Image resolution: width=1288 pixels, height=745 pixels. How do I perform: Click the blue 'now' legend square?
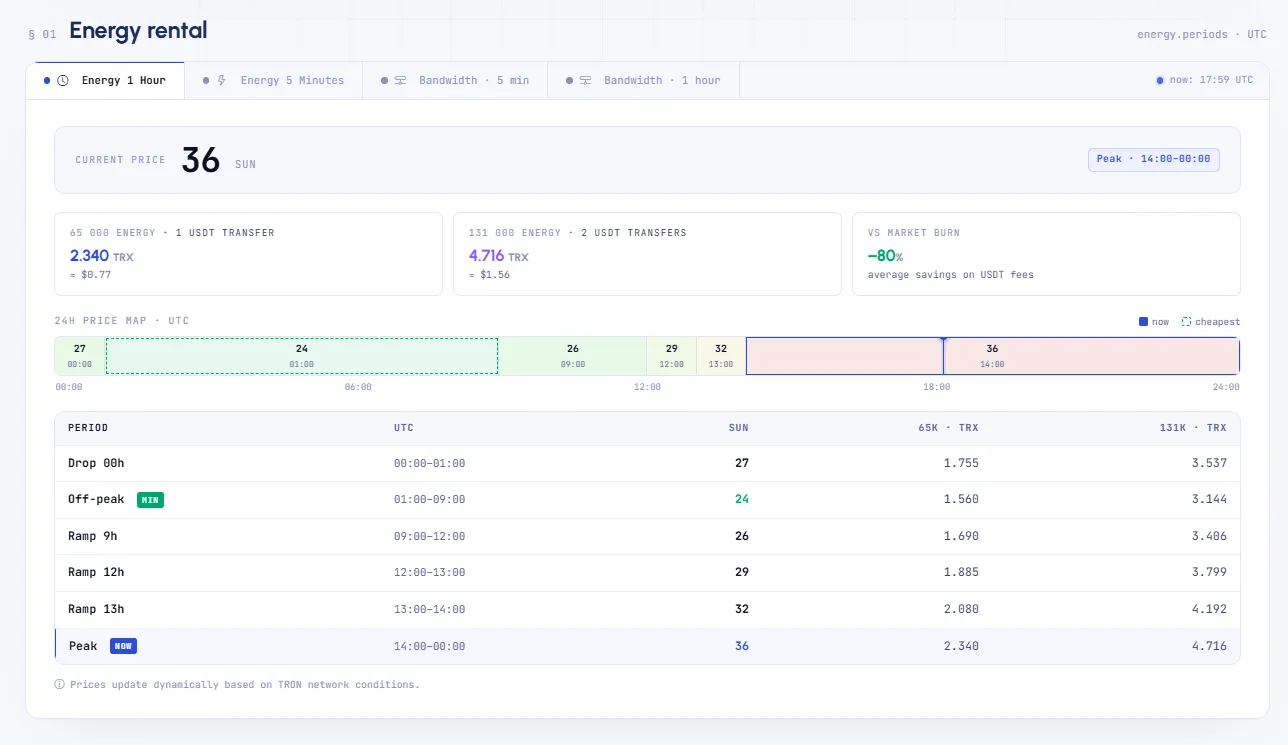(x=1143, y=322)
